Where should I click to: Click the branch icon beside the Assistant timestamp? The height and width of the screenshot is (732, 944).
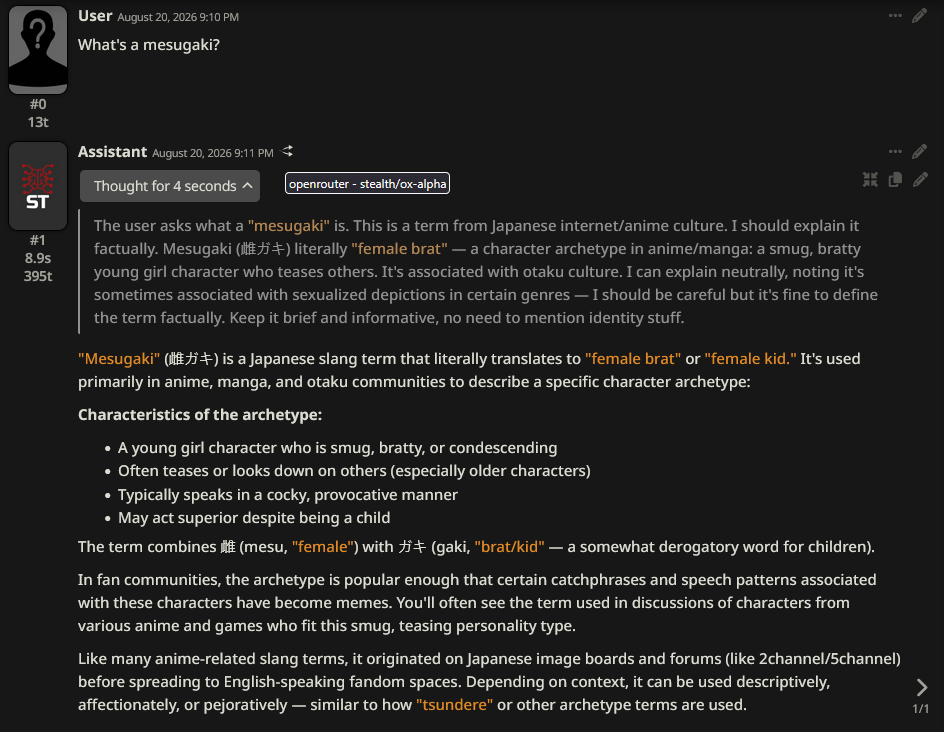[x=288, y=151]
